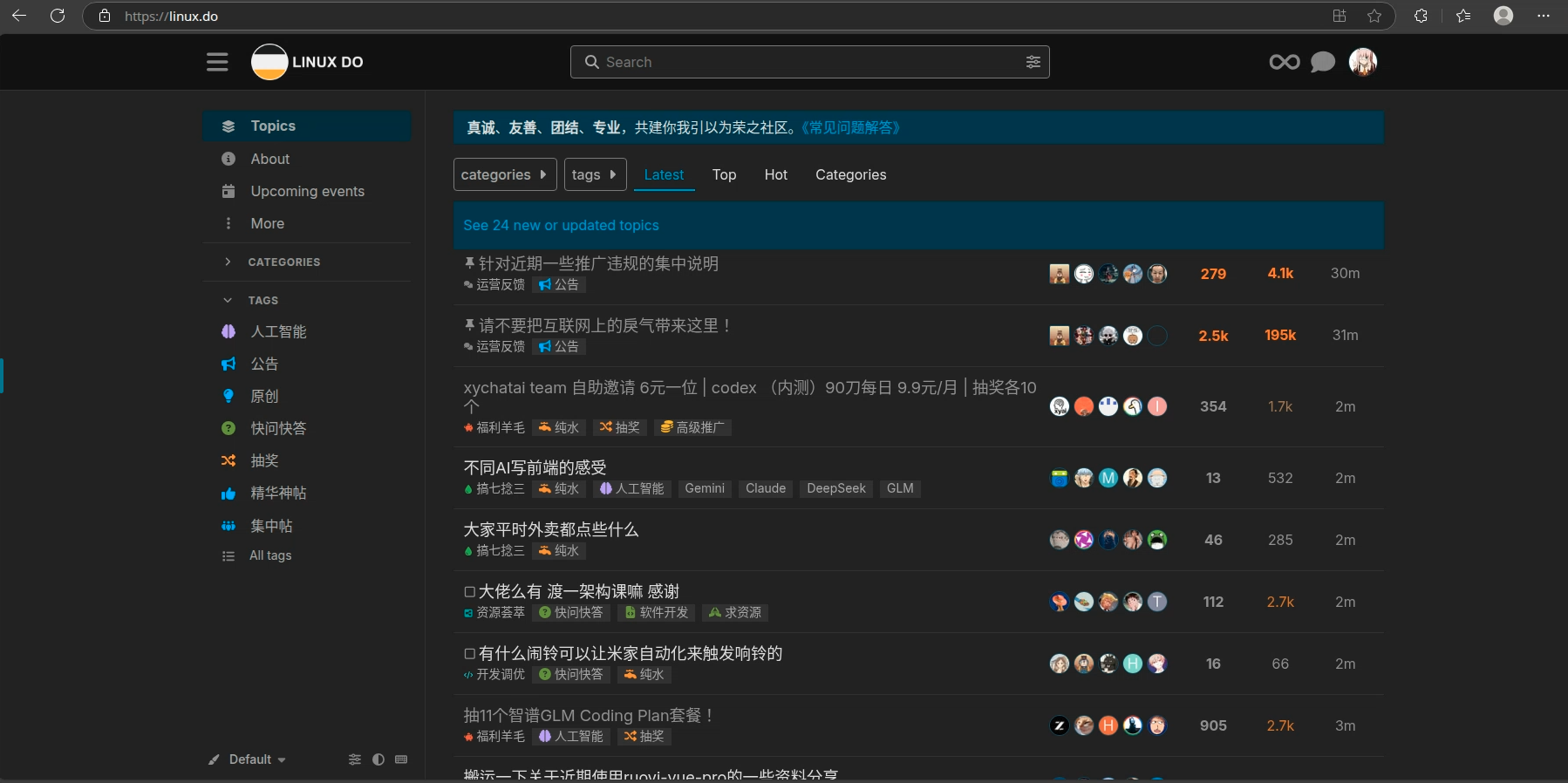The height and width of the screenshot is (783, 1568).
Task: Open search filter options icon
Action: [1033, 62]
